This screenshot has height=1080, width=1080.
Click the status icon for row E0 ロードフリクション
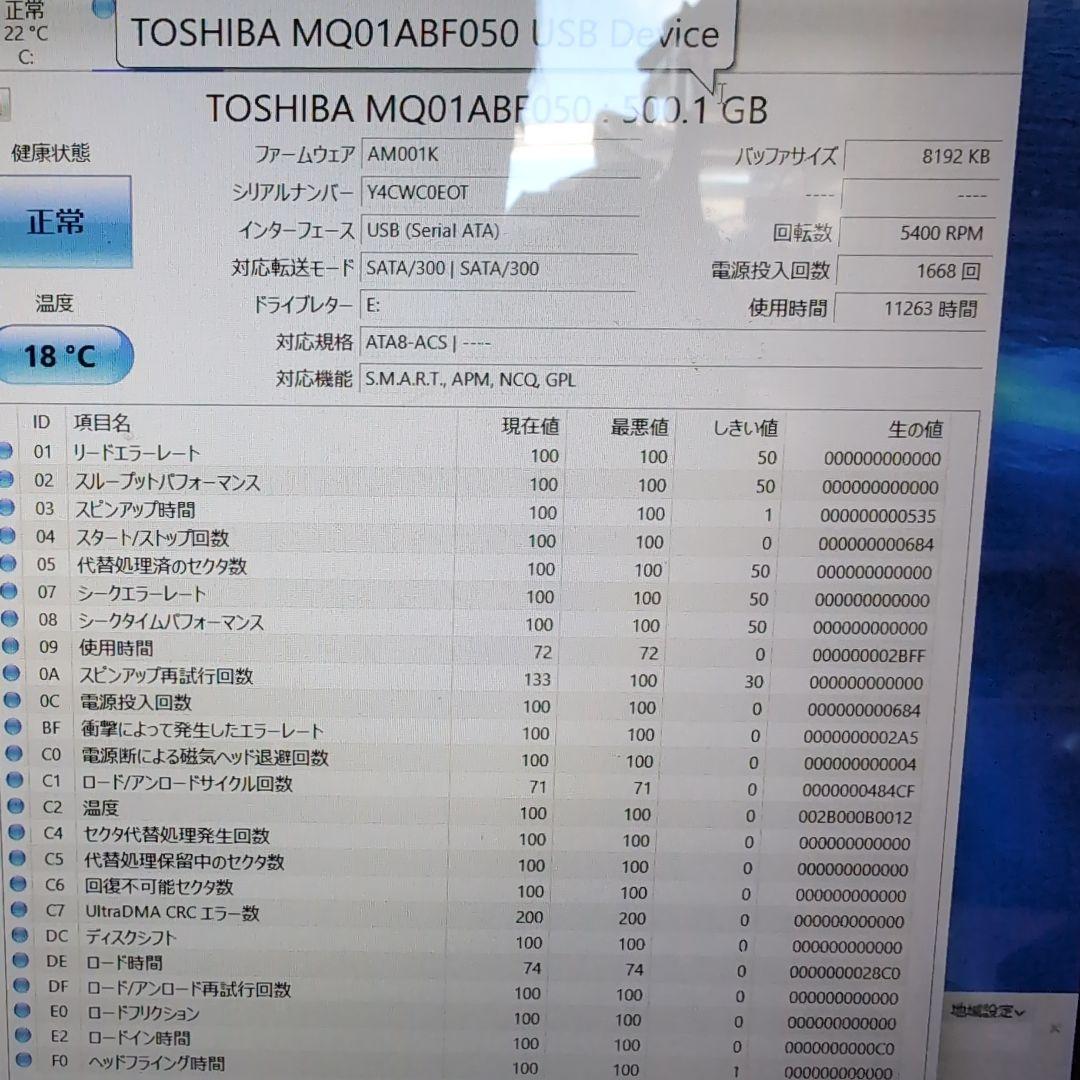point(23,1010)
